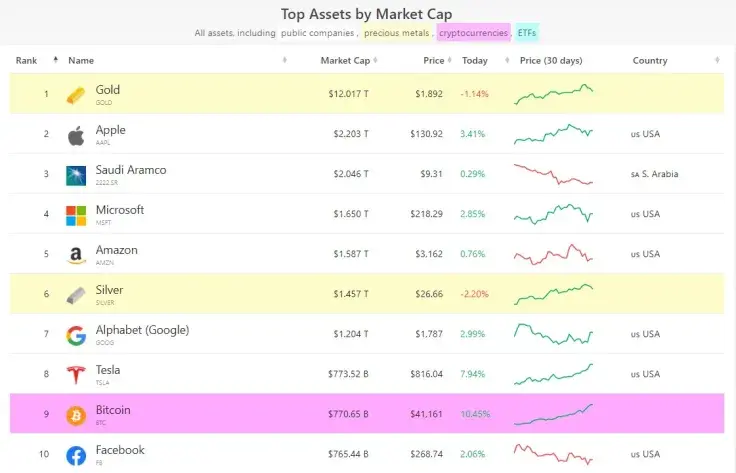Filter by cryptocurrencies tag
The height and width of the screenshot is (473, 736).
pyautogui.click(x=474, y=33)
